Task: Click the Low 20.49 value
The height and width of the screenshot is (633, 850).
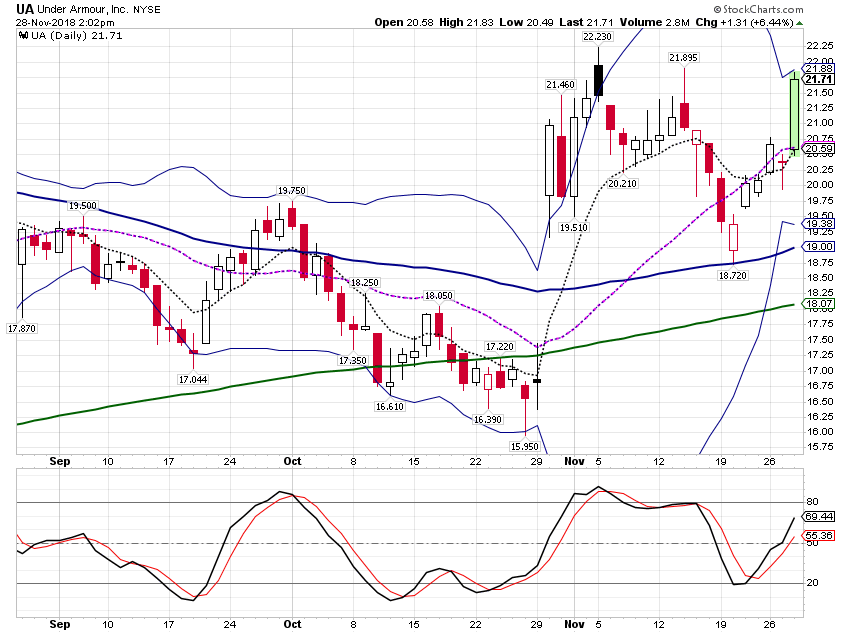Action: [x=526, y=22]
